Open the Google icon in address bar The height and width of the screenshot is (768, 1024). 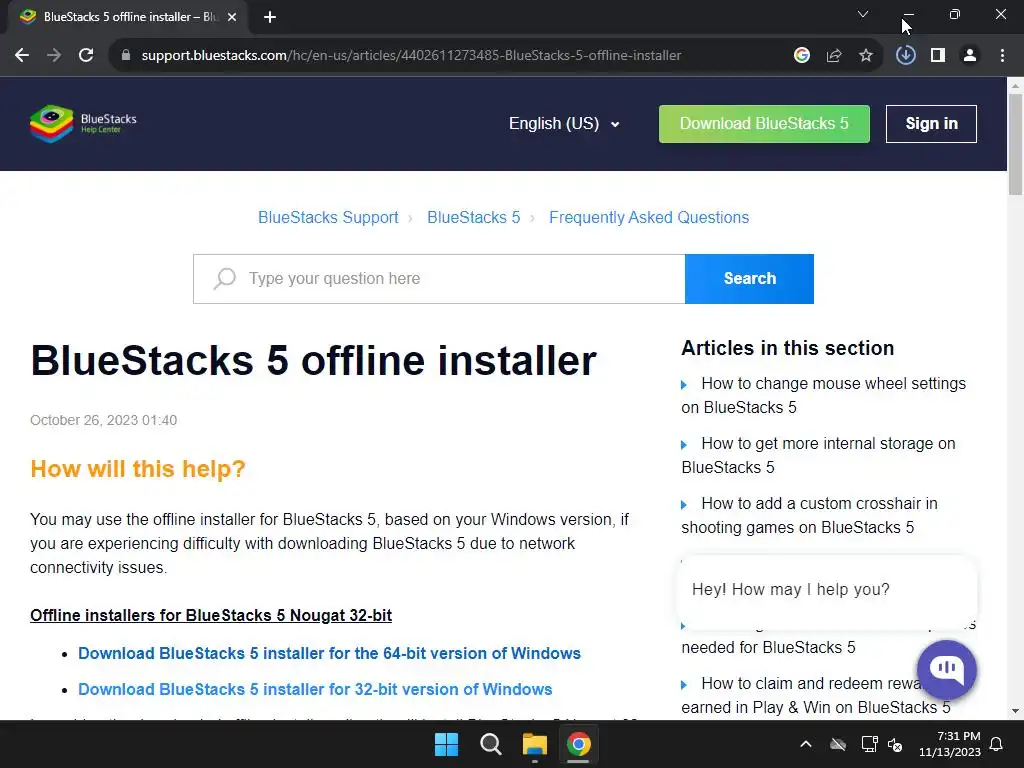(x=802, y=56)
